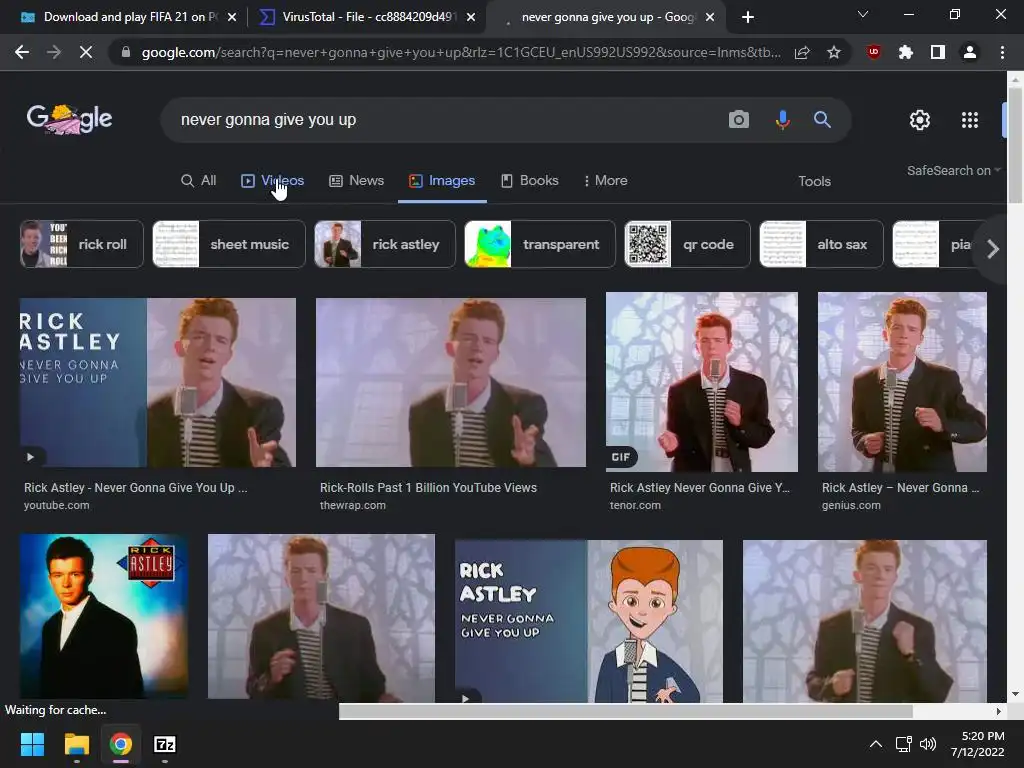Open the volume speaker tray icon
Screen dimensions: 1024x768
[x=928, y=744]
